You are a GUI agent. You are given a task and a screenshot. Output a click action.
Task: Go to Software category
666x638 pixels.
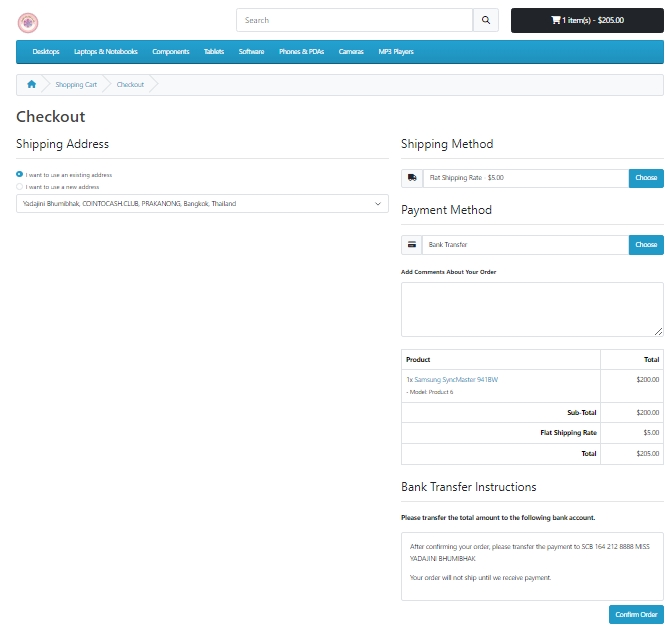tap(251, 51)
